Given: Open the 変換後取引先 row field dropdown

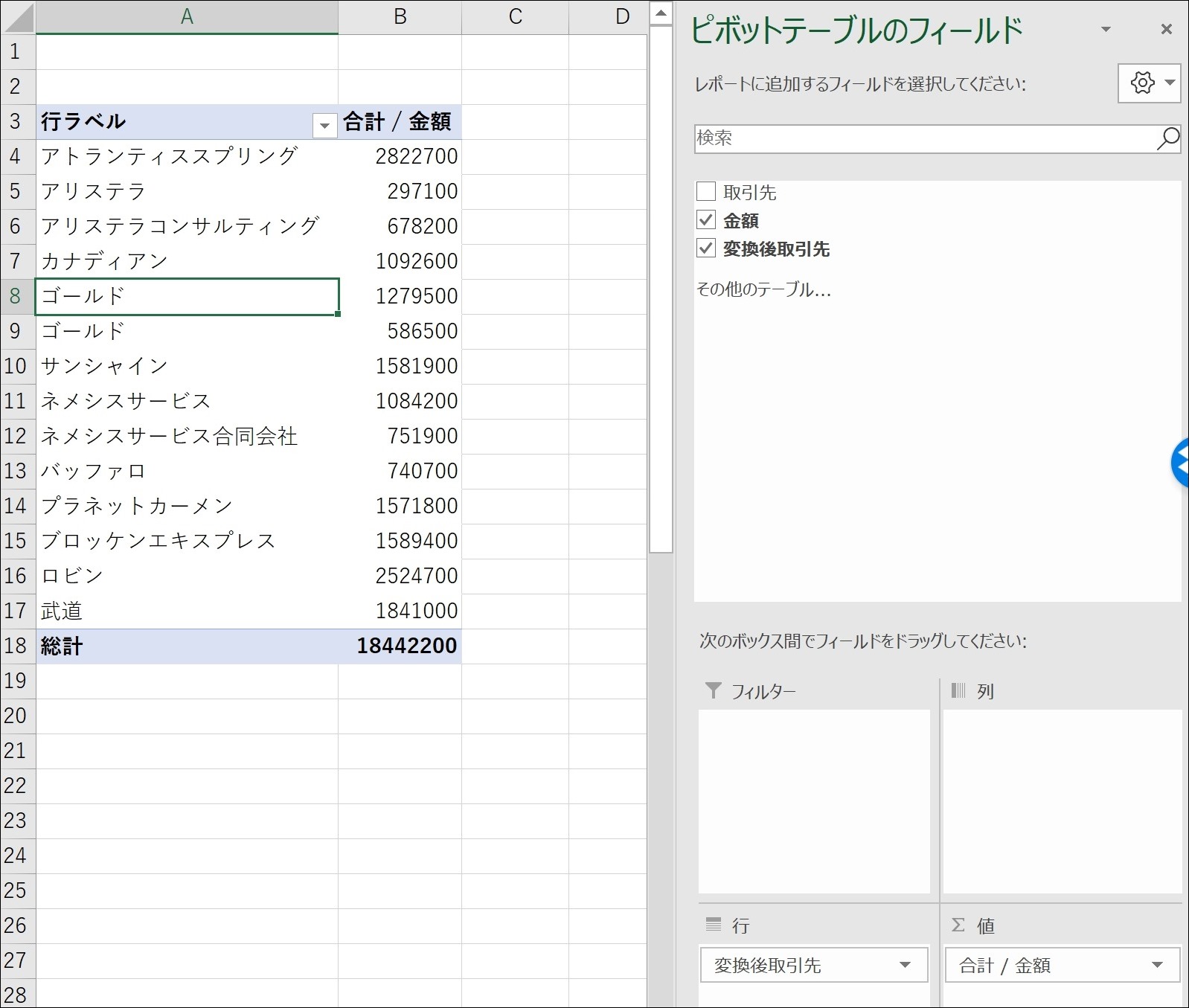Looking at the screenshot, I should click(x=905, y=965).
